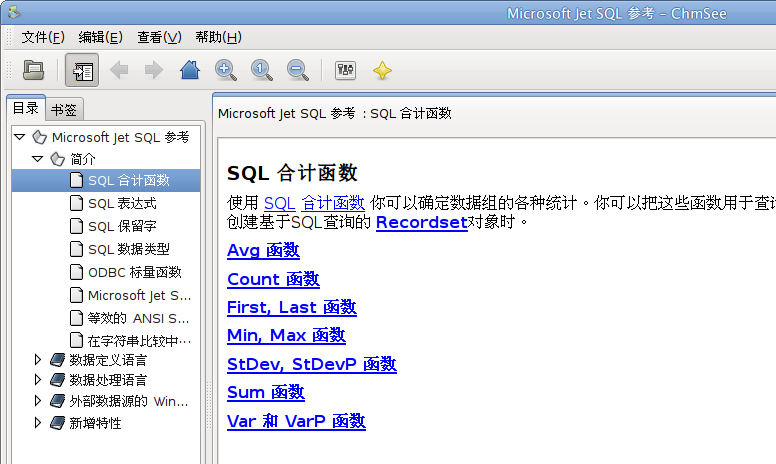This screenshot has width=776, height=464.
Task: Open Preferences via the sliders icon
Action: coord(345,70)
